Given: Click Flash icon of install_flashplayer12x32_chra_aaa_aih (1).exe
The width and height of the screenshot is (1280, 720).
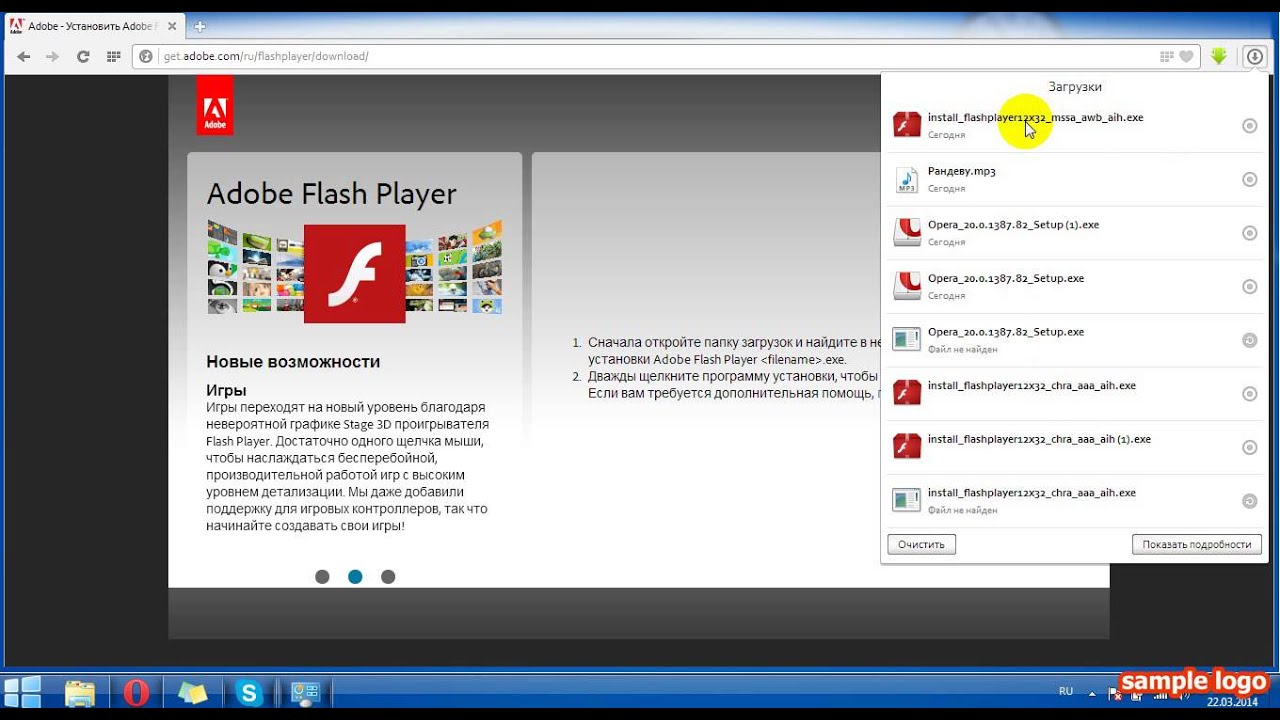Looking at the screenshot, I should pos(907,447).
